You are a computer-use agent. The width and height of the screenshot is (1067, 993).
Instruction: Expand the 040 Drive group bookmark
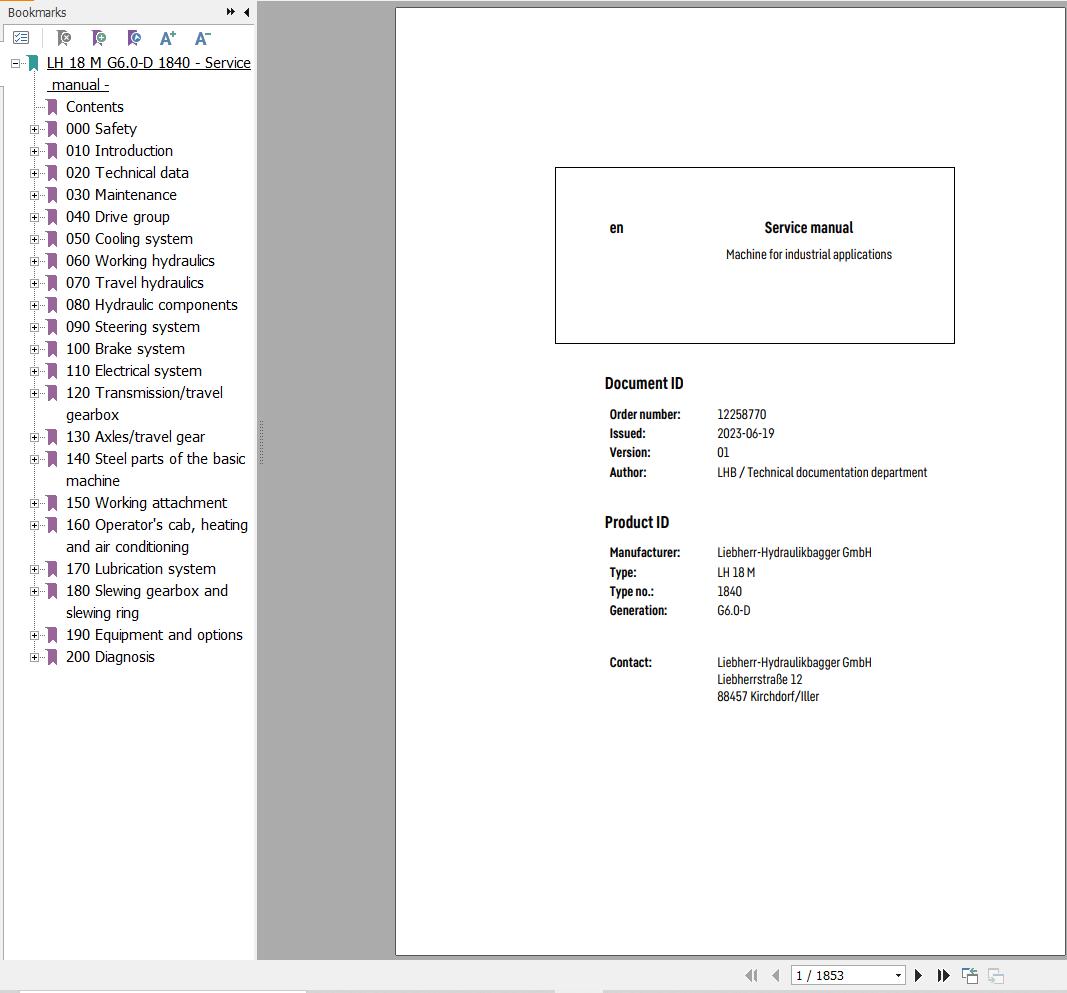click(34, 217)
